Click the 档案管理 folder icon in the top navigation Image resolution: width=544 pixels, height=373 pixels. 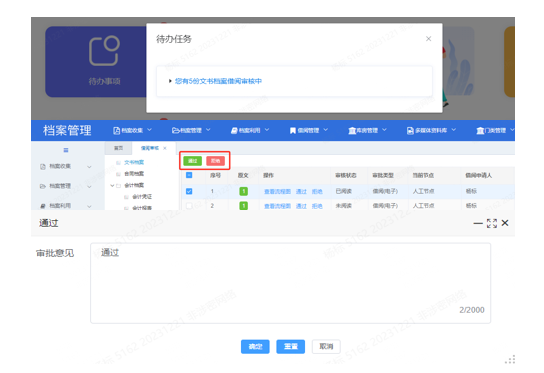[x=176, y=130]
